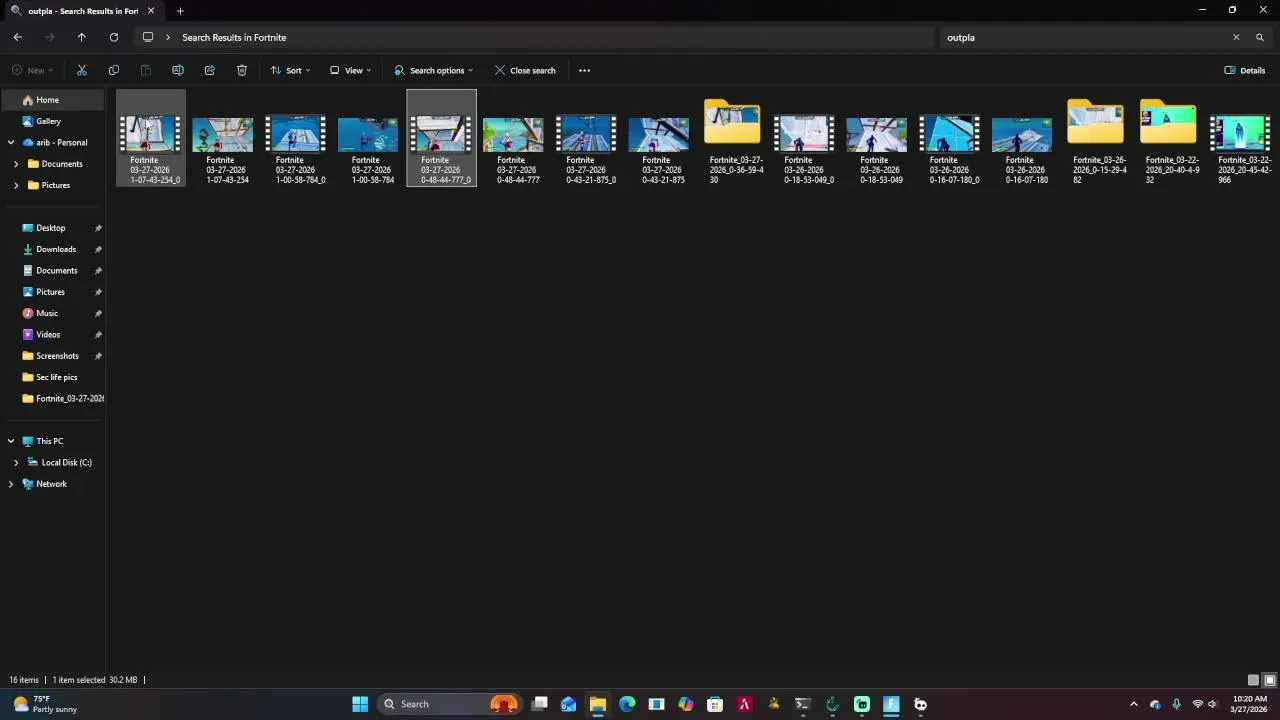Image resolution: width=1280 pixels, height=720 pixels.
Task: Open Microsoft Edge from taskbar
Action: pyautogui.click(x=627, y=704)
